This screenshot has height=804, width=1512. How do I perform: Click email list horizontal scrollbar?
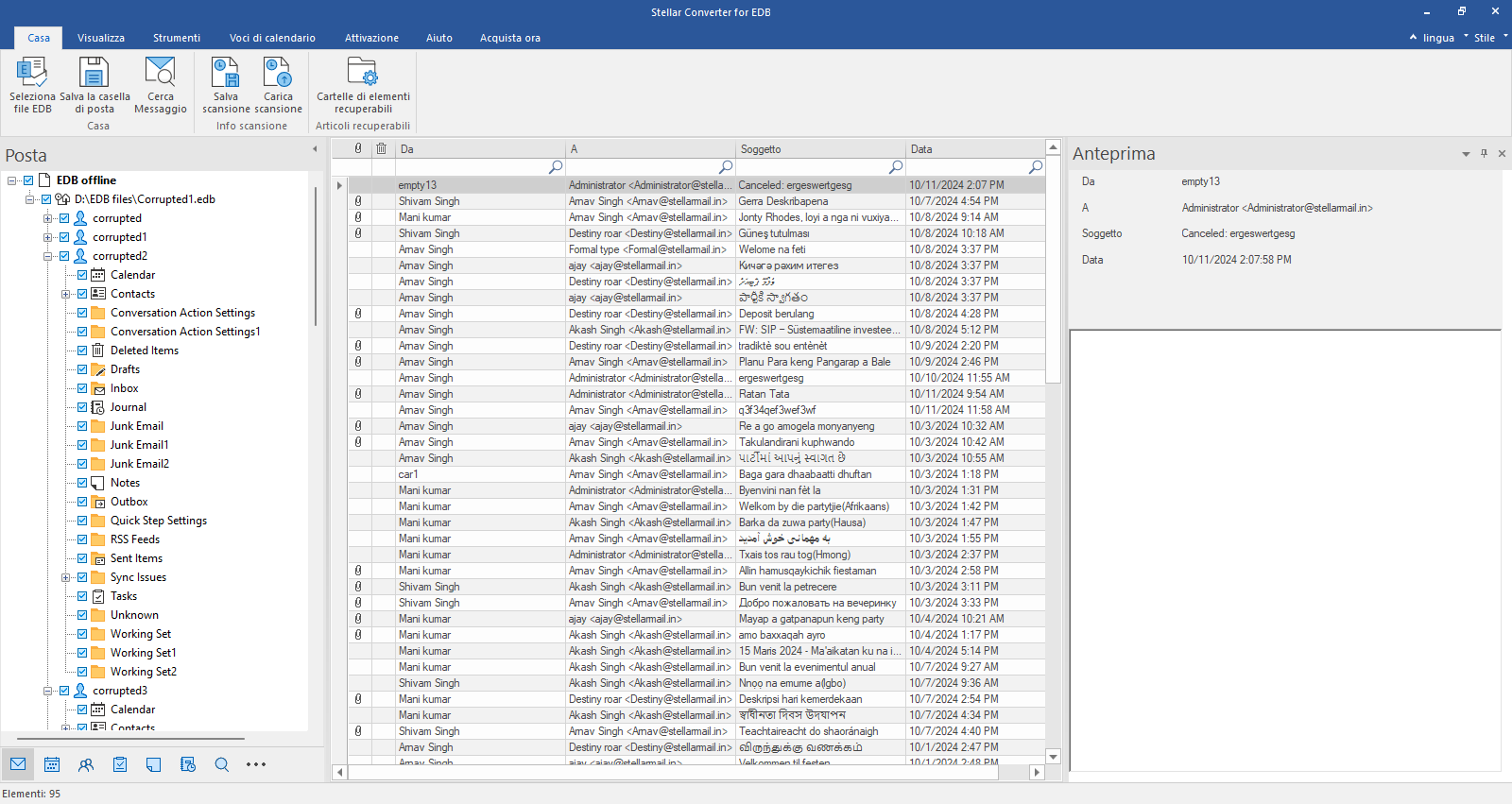[673, 772]
